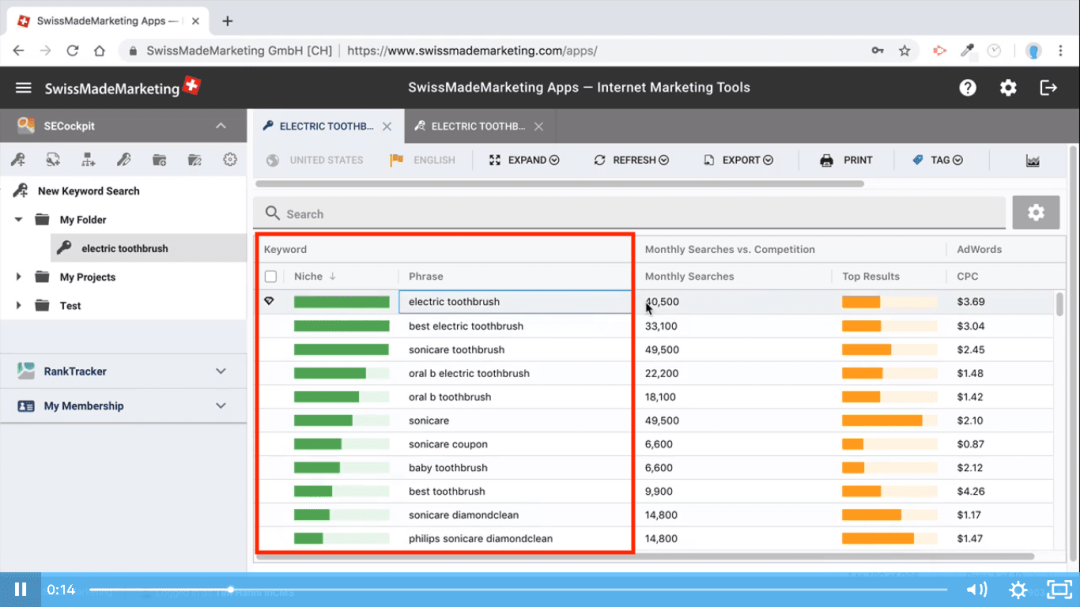This screenshot has height=607, width=1080.
Task: Click the tag marker on electric toothbrush row
Action: pos(269,301)
